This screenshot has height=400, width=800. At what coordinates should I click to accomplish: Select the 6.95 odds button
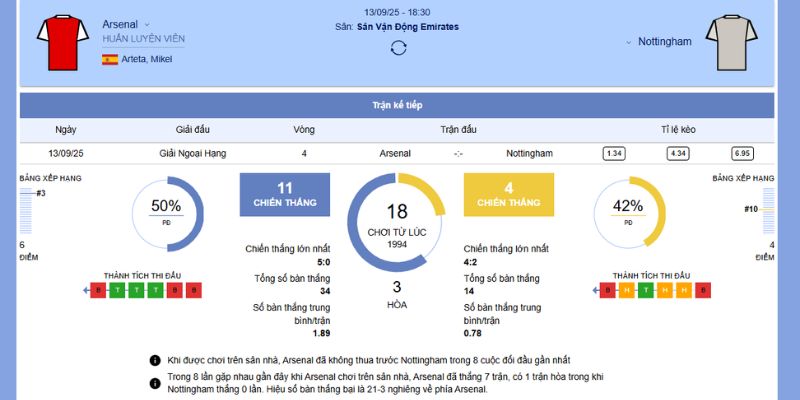[x=742, y=153]
